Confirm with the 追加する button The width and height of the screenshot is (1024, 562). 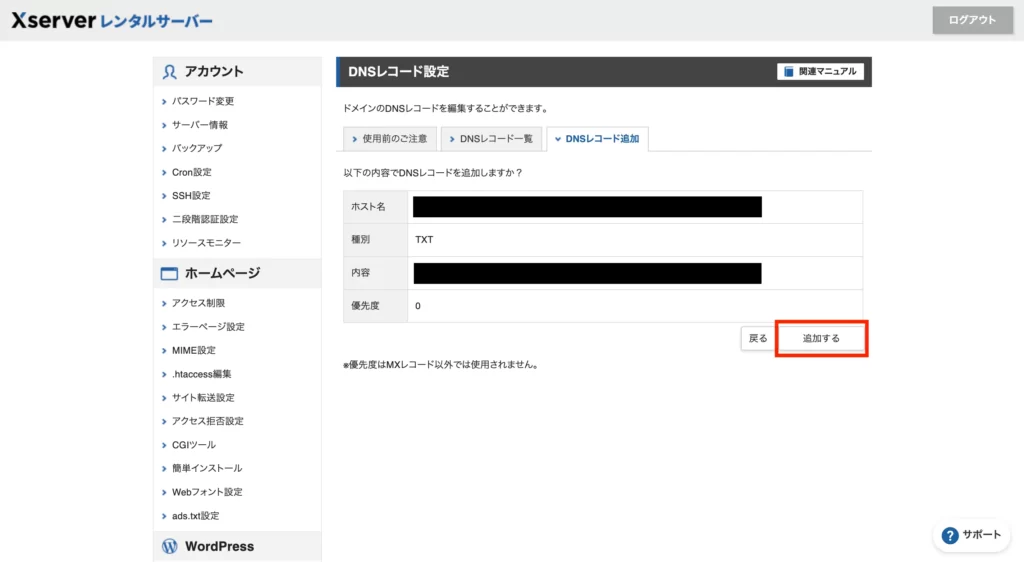(821, 338)
